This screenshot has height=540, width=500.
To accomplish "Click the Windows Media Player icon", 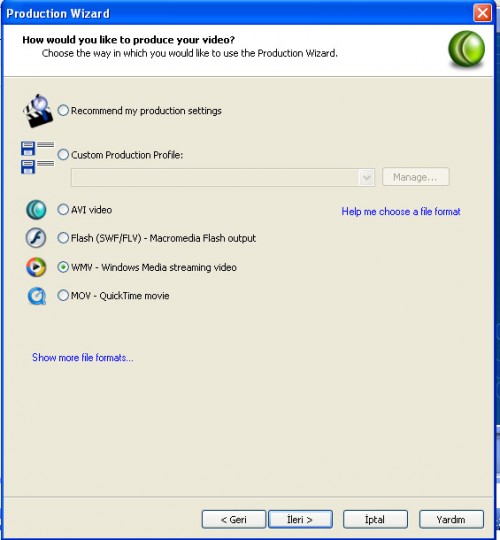I will (x=36, y=267).
